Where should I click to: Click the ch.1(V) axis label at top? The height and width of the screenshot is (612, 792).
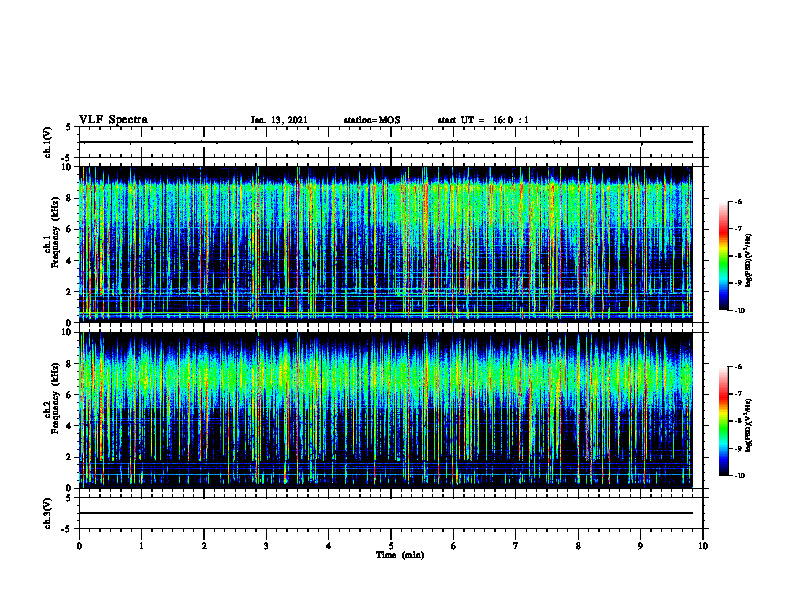47,142
